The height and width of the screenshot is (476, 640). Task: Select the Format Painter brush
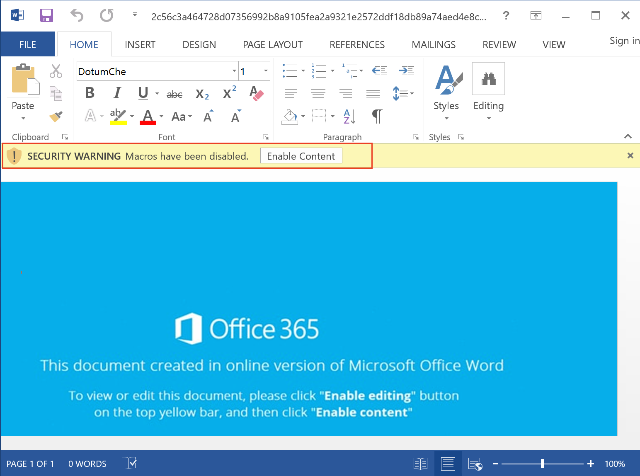[56, 116]
